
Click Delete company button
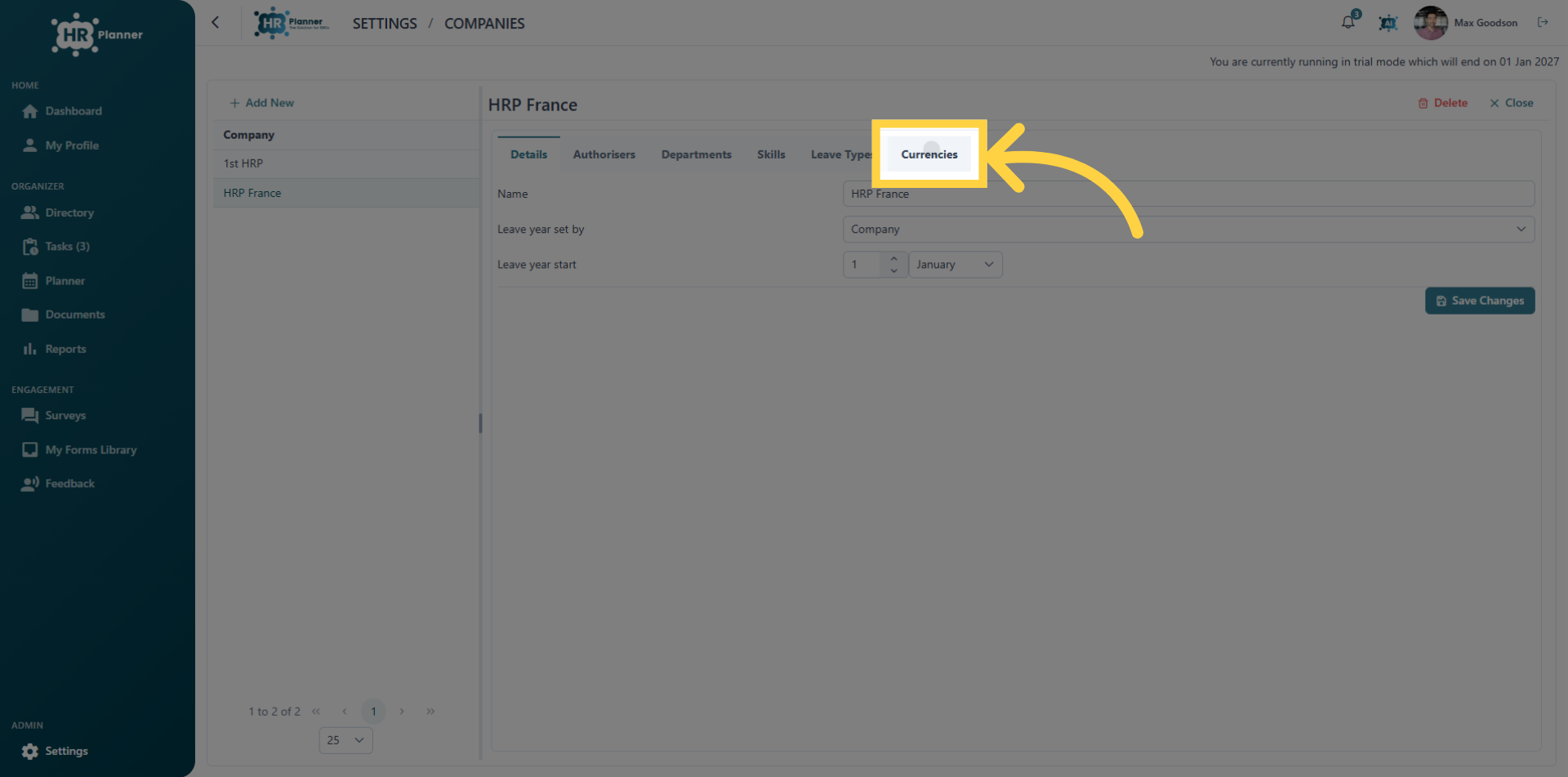point(1443,103)
